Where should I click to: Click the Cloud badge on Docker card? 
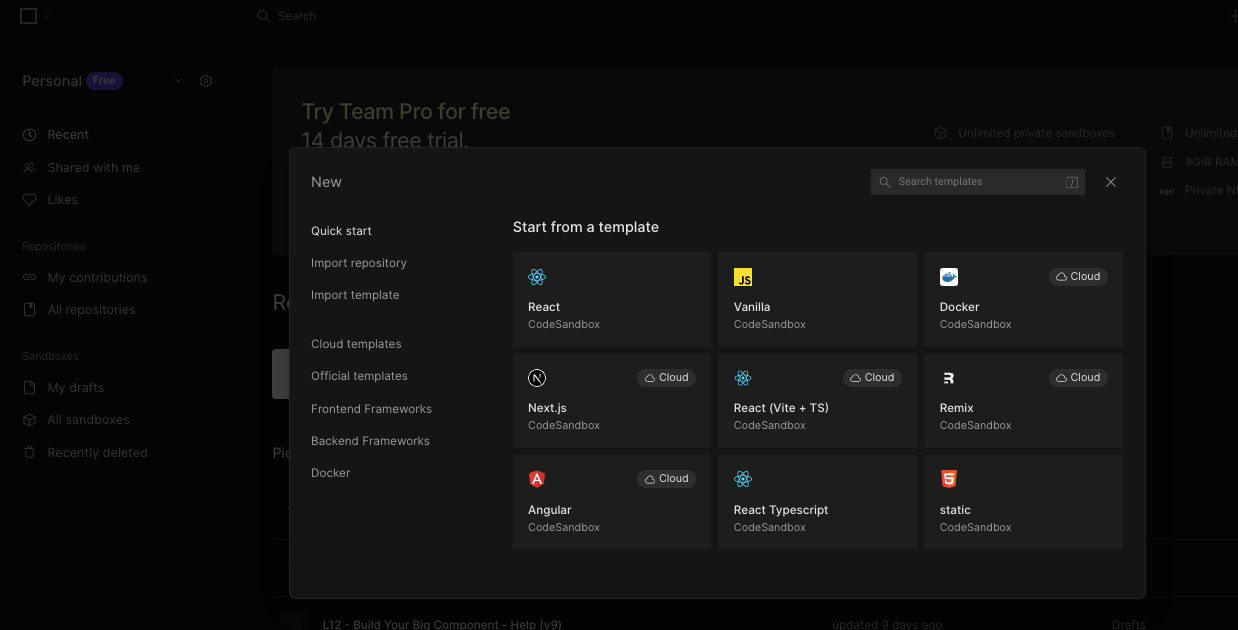point(1078,276)
